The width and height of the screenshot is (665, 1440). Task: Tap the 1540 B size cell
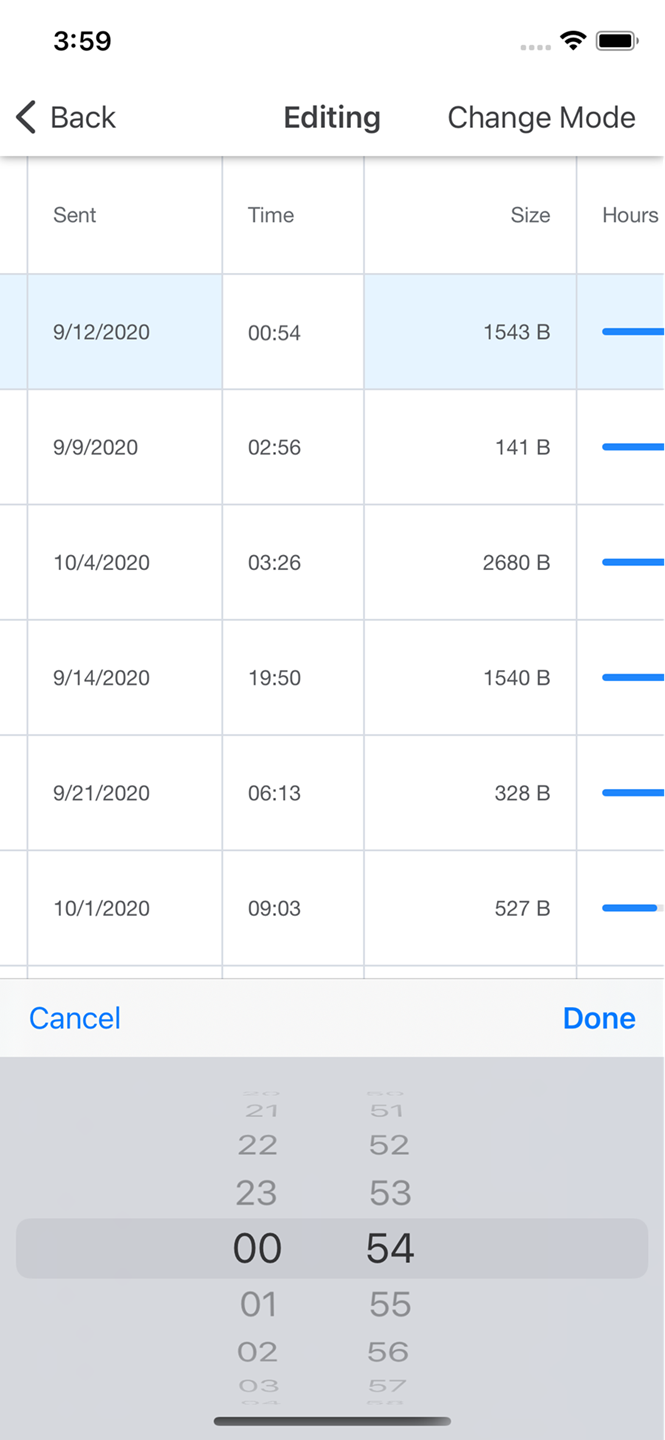click(x=516, y=678)
